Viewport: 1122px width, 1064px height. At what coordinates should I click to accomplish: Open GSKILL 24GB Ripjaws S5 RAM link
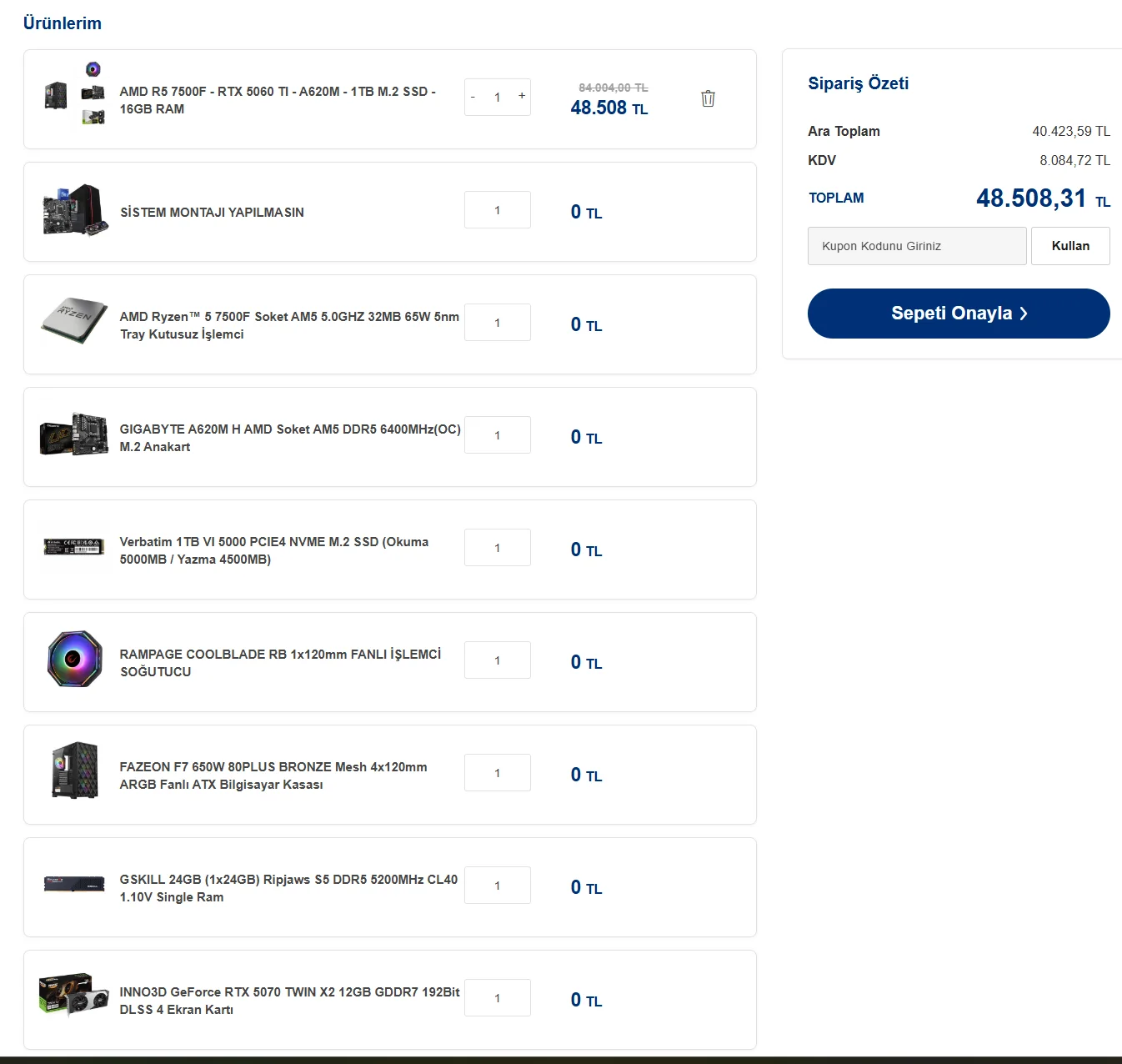pos(288,888)
